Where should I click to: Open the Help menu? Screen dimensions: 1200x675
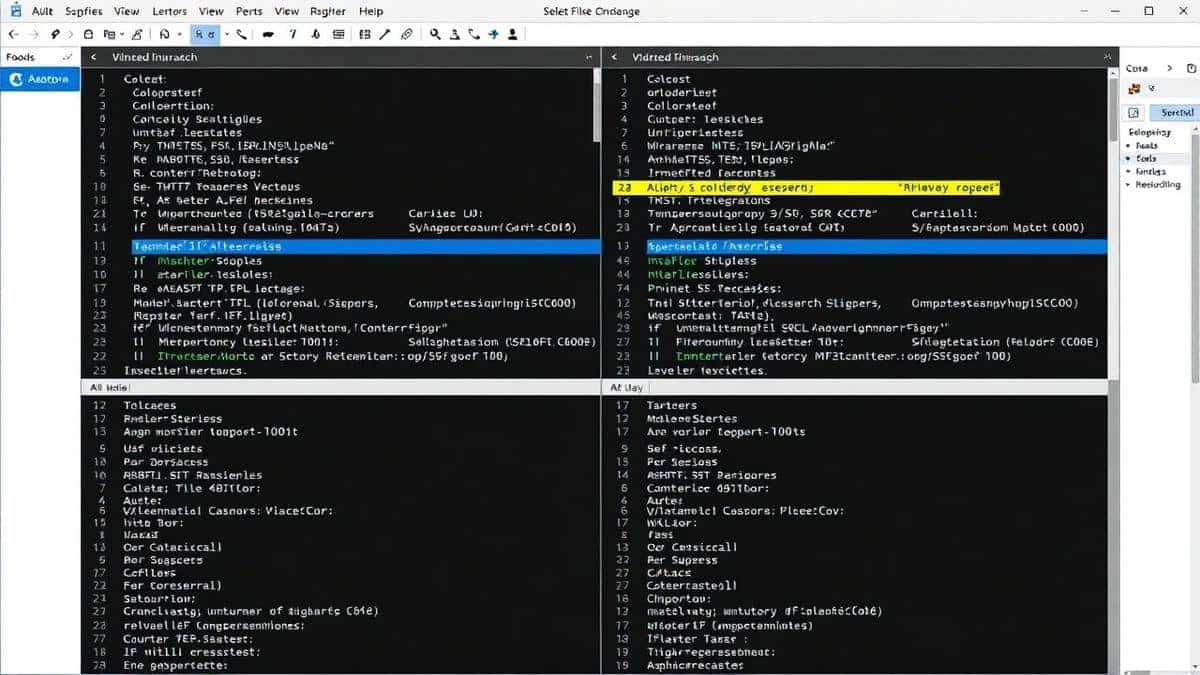[x=371, y=11]
